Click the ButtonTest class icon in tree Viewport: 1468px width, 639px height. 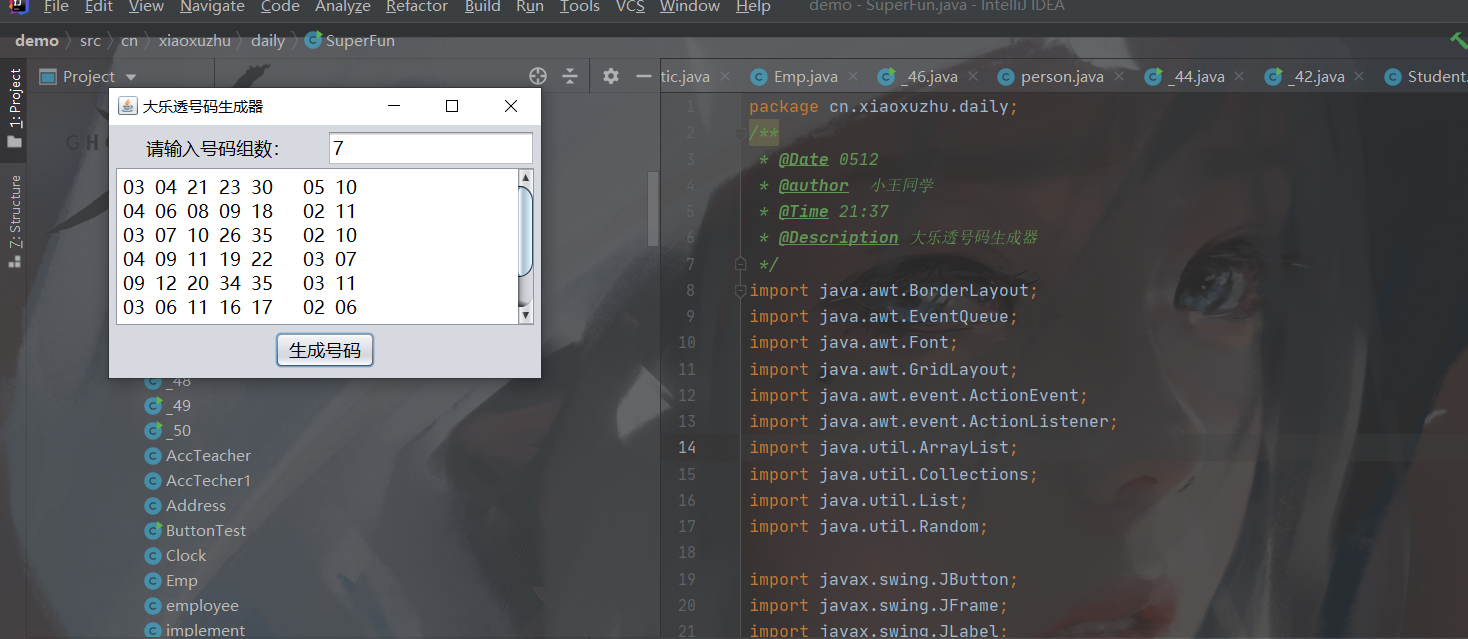coord(152,531)
